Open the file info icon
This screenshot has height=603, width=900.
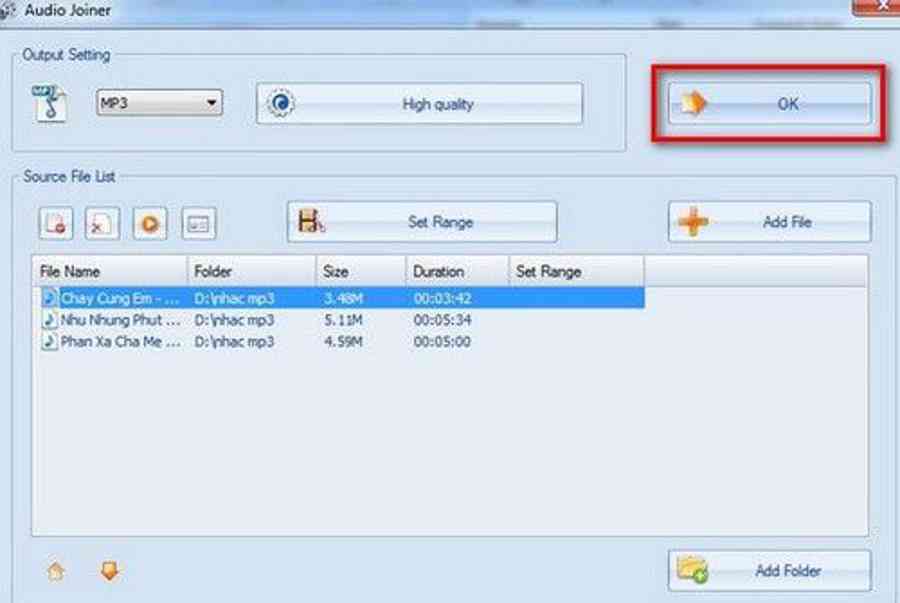pos(199,224)
